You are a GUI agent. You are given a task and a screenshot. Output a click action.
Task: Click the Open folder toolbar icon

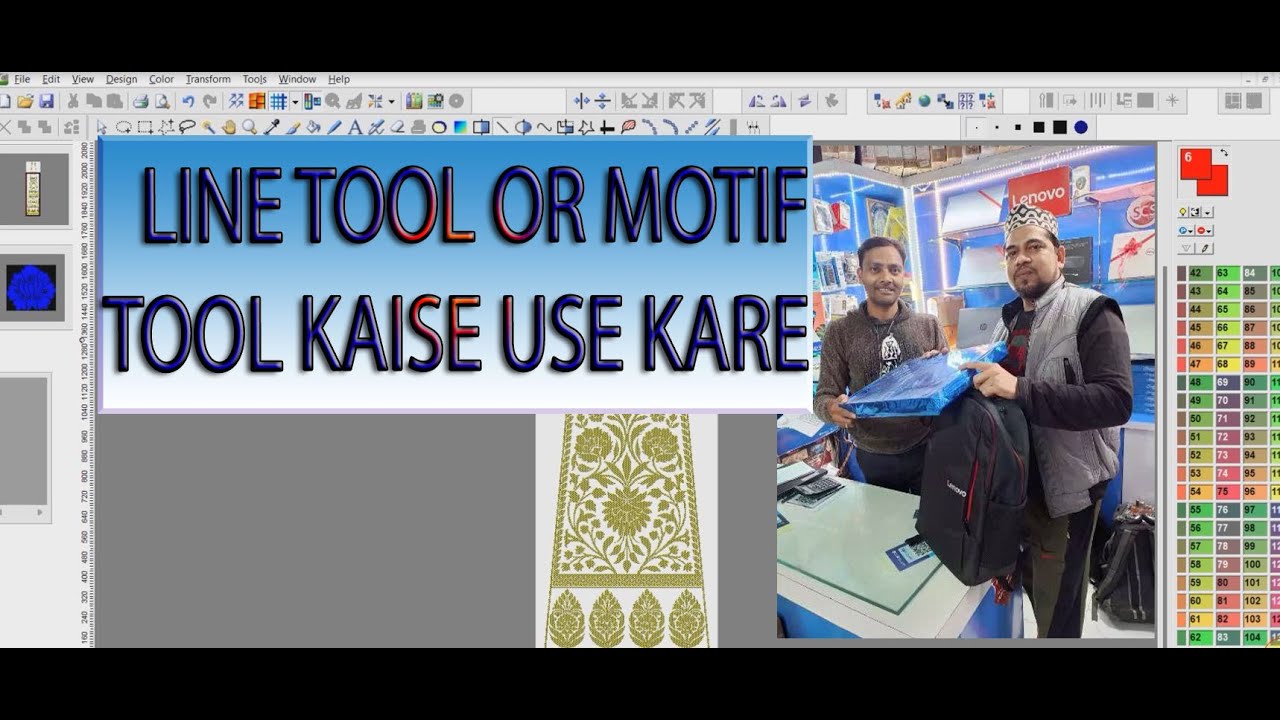25,101
